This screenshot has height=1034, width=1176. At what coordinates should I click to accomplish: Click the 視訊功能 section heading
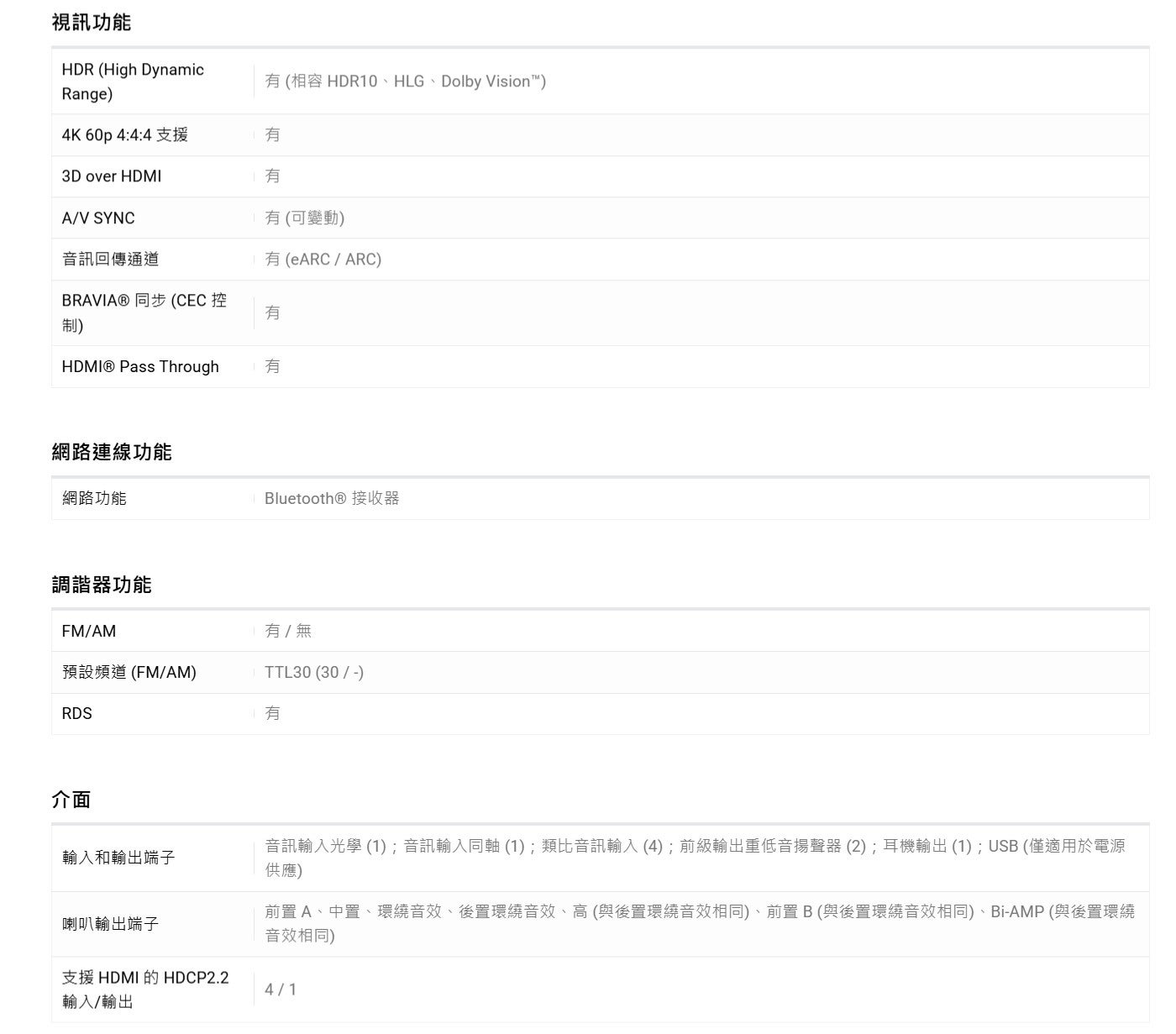pos(91,23)
